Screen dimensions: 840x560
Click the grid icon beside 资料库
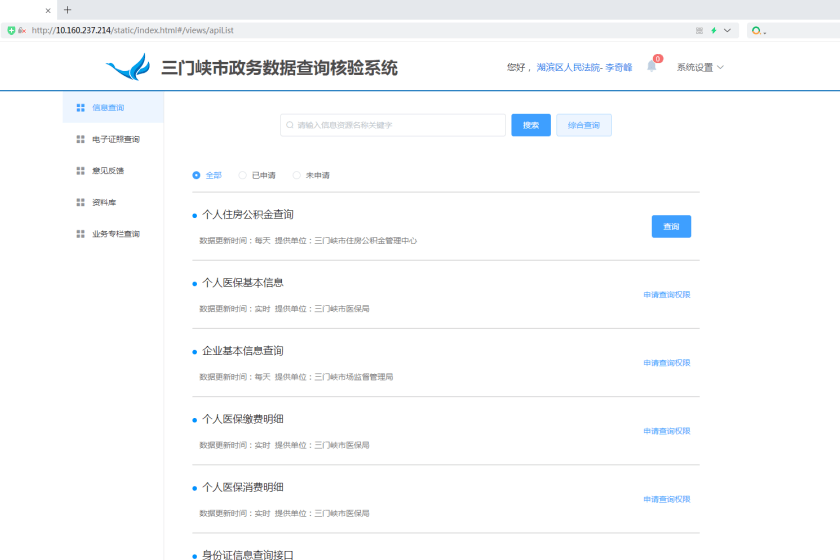click(81, 202)
